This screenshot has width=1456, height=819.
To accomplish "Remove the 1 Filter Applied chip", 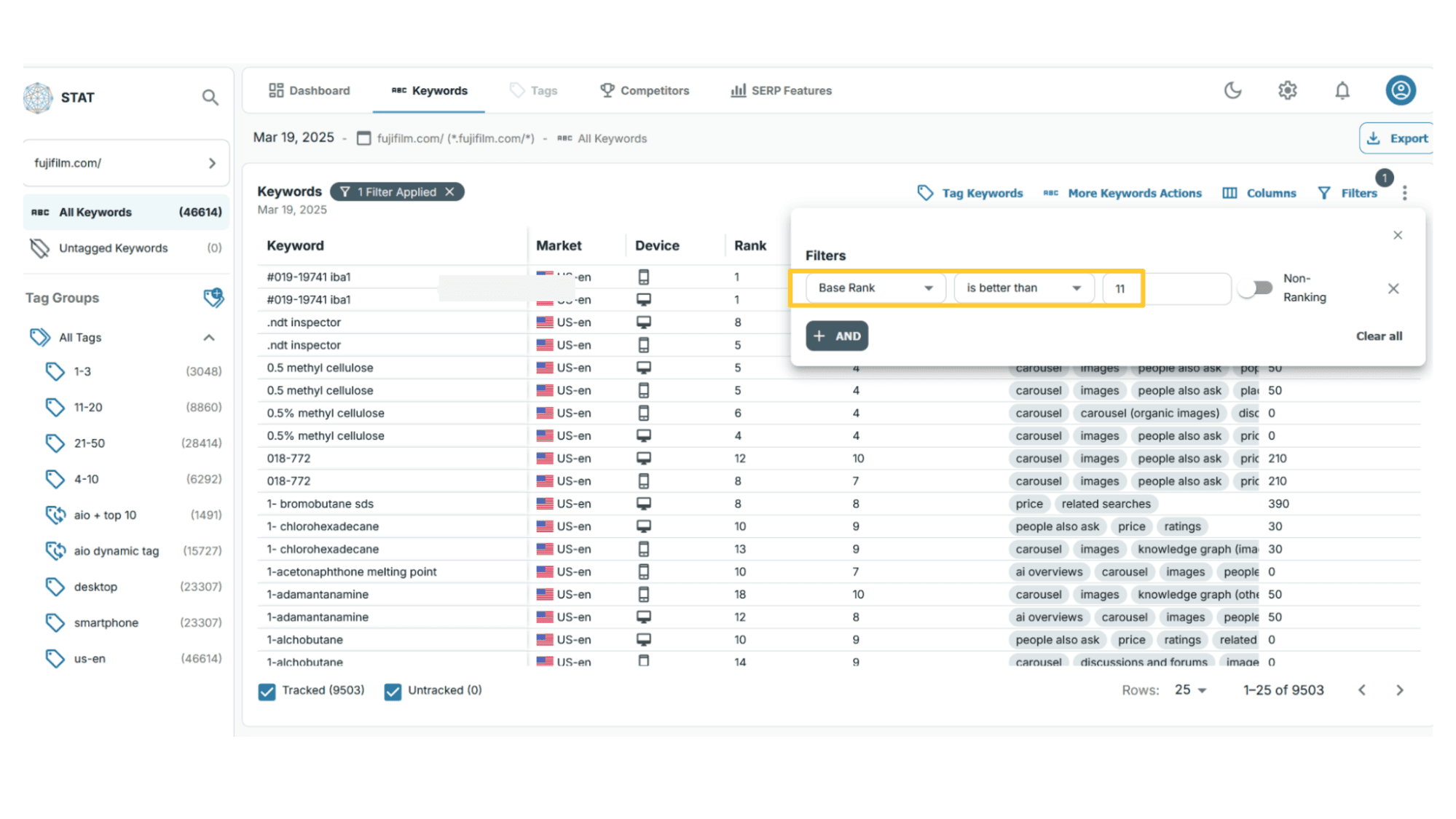I will (450, 191).
